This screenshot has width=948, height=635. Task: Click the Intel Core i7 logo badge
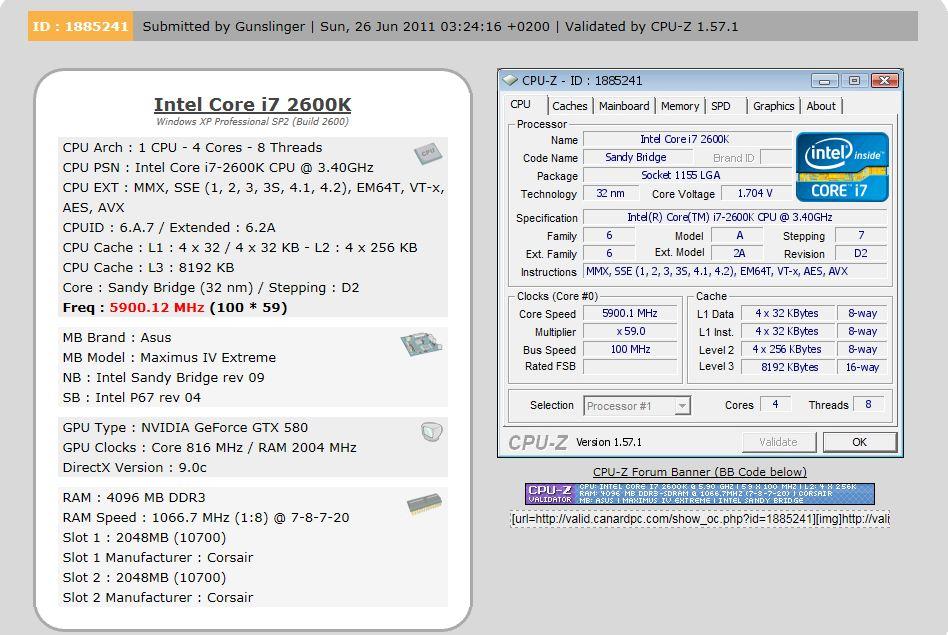842,167
